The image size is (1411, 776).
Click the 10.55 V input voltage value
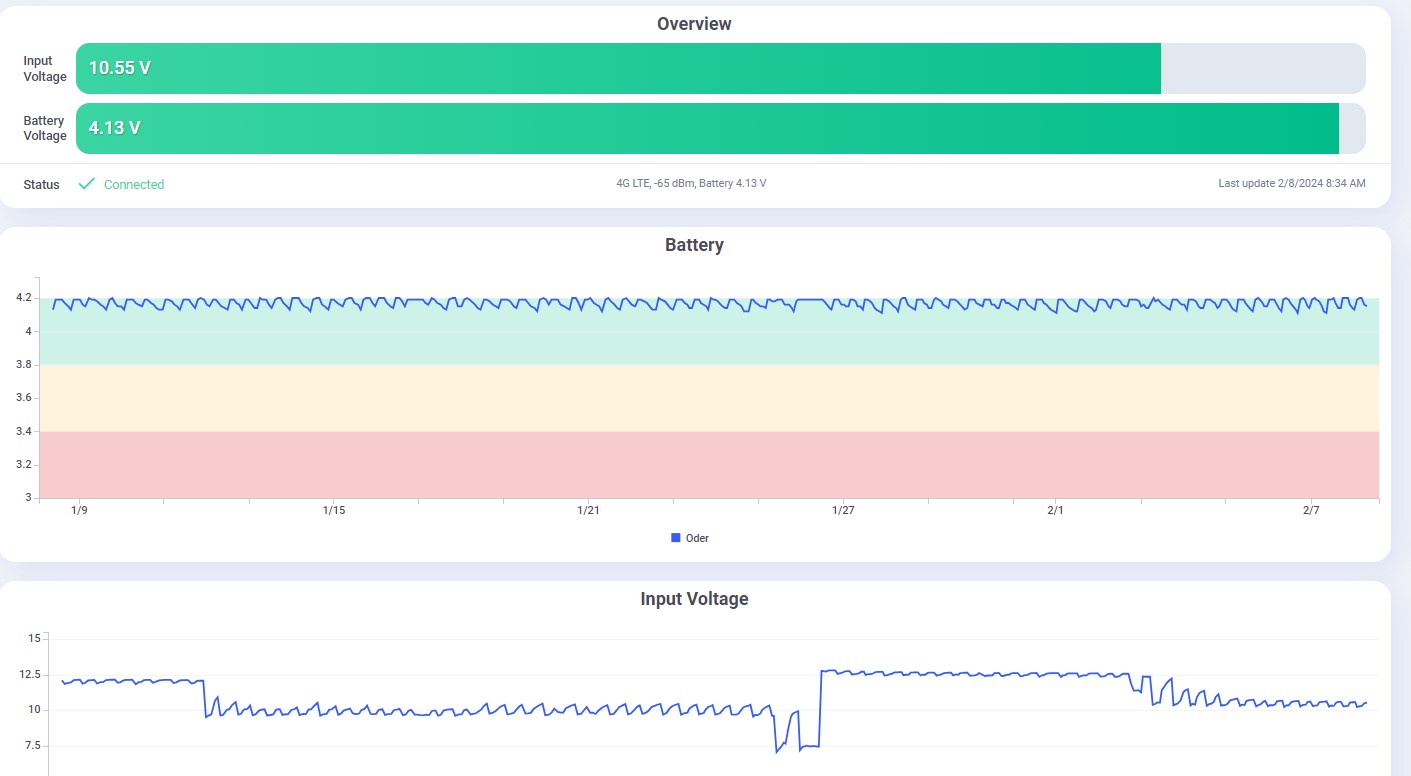[x=119, y=69]
